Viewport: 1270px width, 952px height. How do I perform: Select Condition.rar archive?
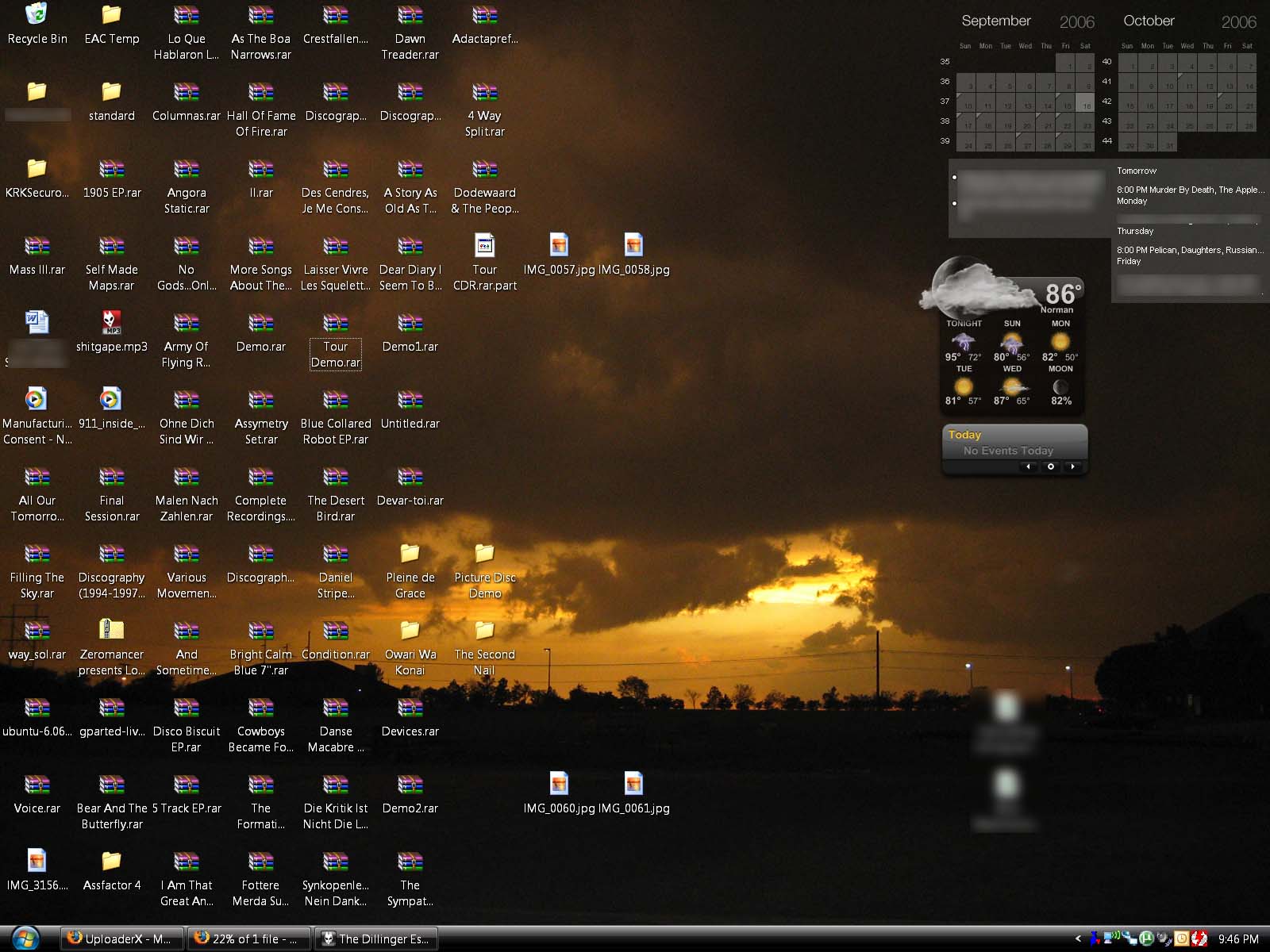(x=335, y=640)
